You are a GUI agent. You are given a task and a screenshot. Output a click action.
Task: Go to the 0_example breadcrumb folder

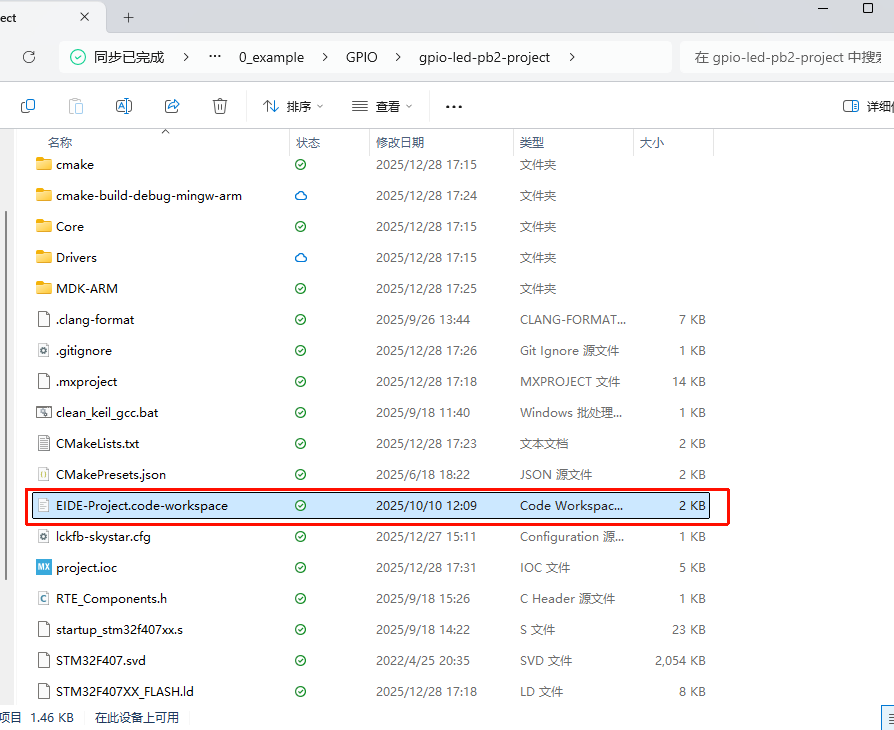(x=271, y=57)
